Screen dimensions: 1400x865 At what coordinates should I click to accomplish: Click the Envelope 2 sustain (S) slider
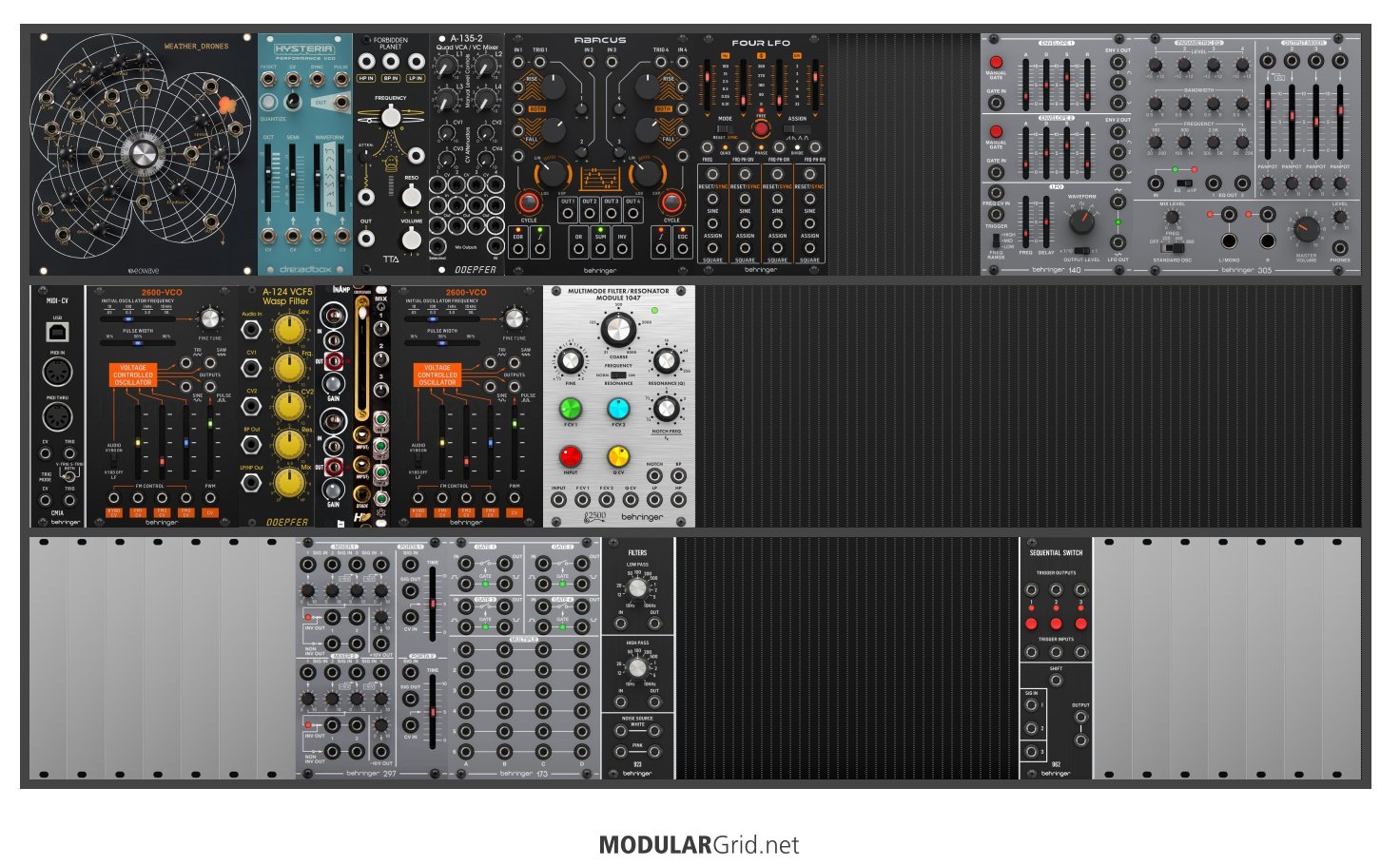pos(1066,152)
